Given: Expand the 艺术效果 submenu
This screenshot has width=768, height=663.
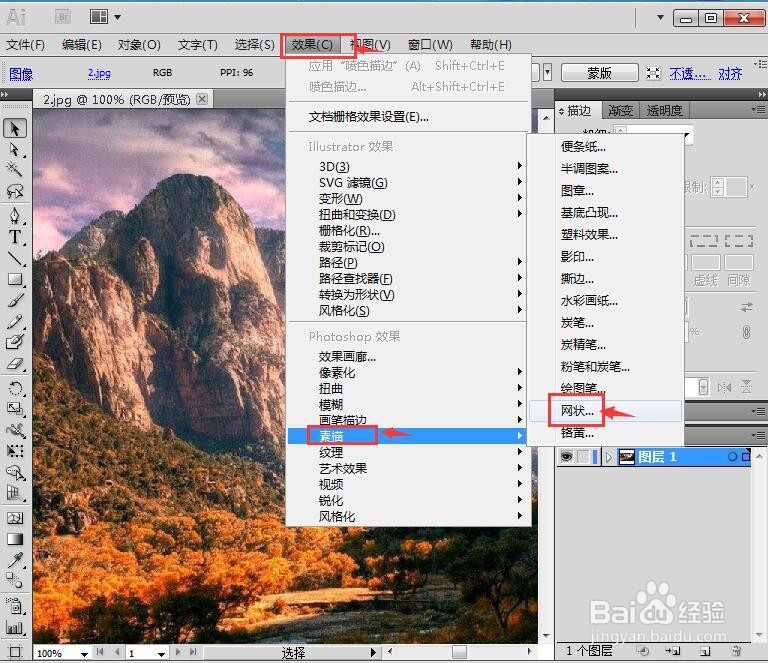Looking at the screenshot, I should click(407, 469).
